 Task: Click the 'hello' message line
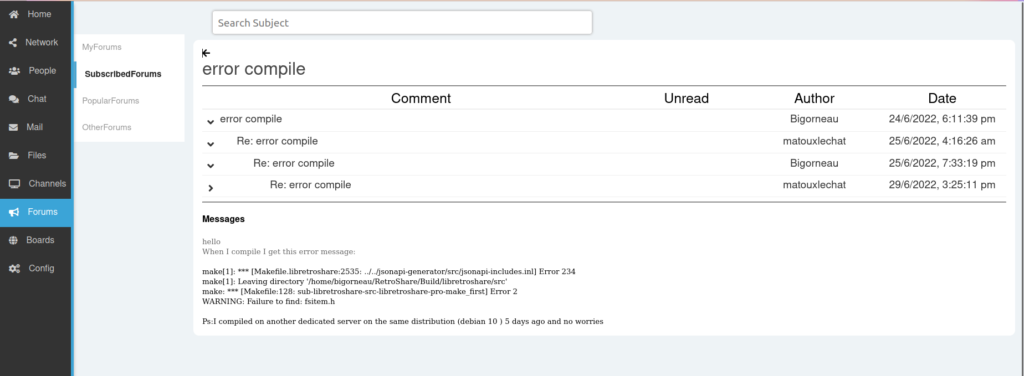[211, 242]
